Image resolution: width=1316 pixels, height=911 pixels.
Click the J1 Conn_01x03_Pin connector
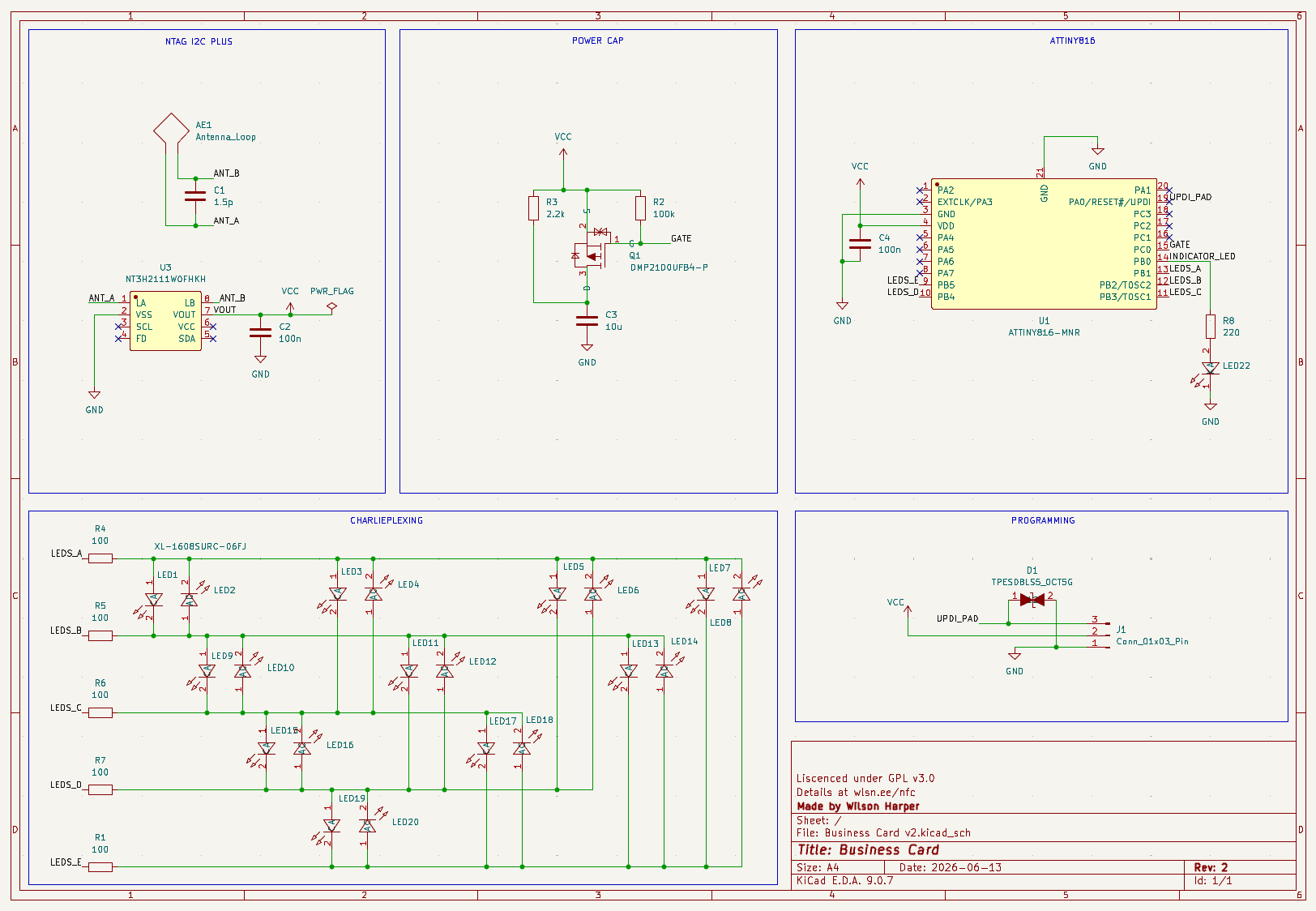tap(1100, 632)
